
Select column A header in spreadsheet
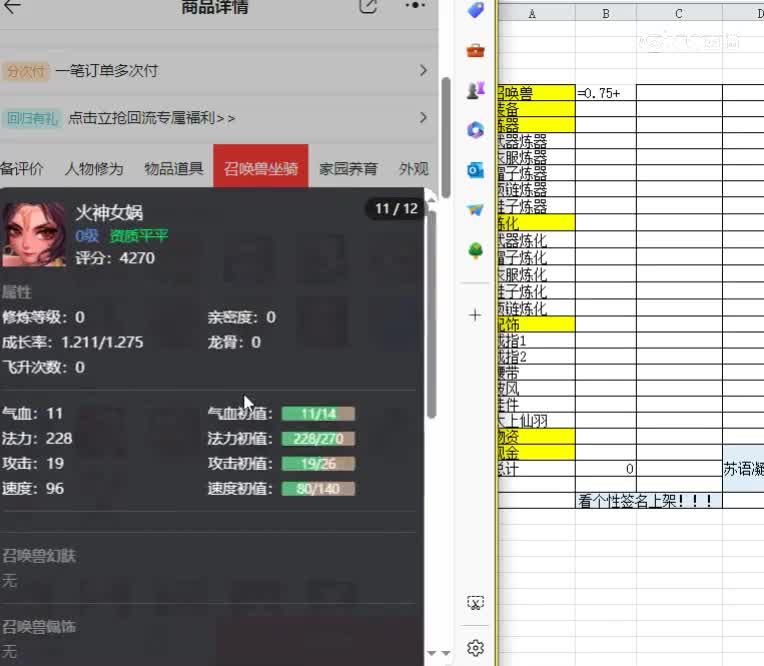click(x=536, y=13)
